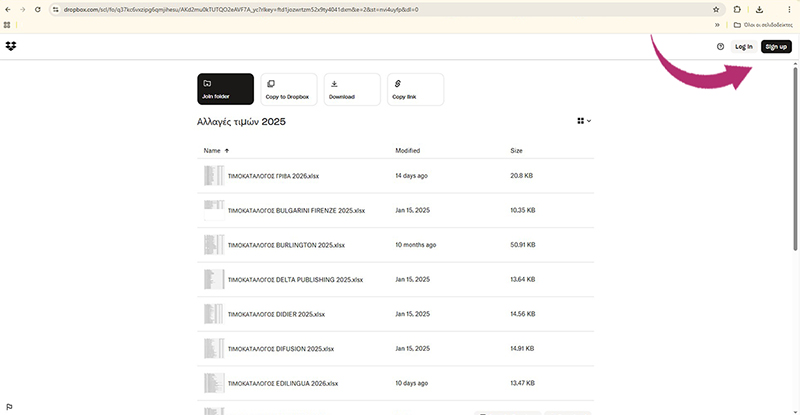Copy folder to Dropbox
Image resolution: width=800 pixels, height=415 pixels.
288,89
